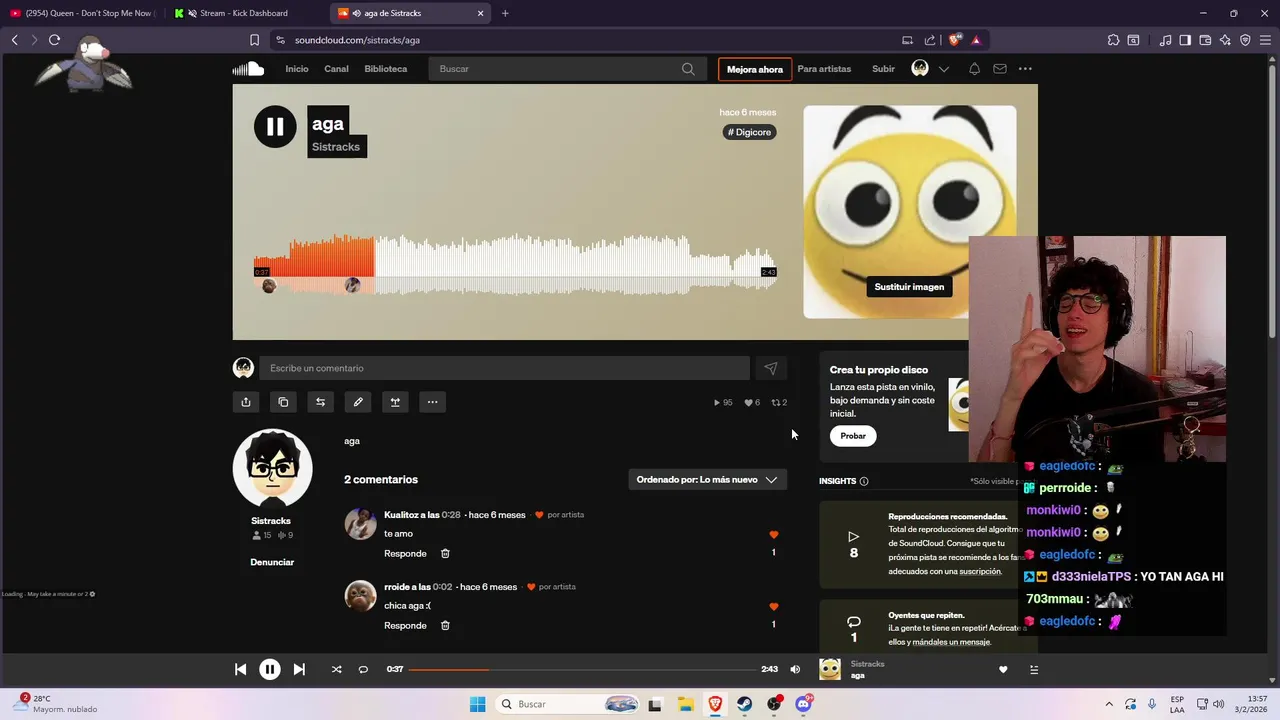The height and width of the screenshot is (720, 1280).
Task: Open 'Ordenado por: Lo más nuevo' dropdown
Action: click(x=707, y=479)
